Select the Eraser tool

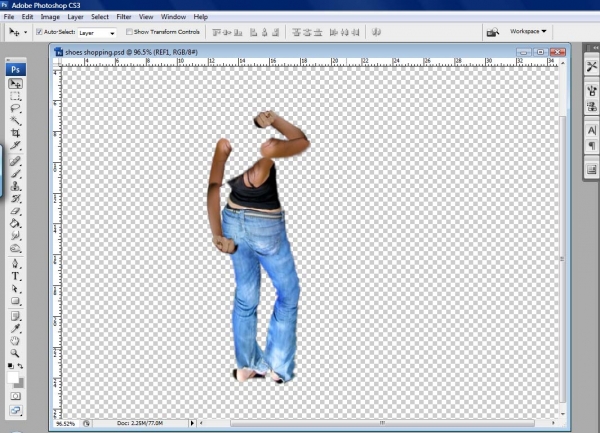(15, 211)
